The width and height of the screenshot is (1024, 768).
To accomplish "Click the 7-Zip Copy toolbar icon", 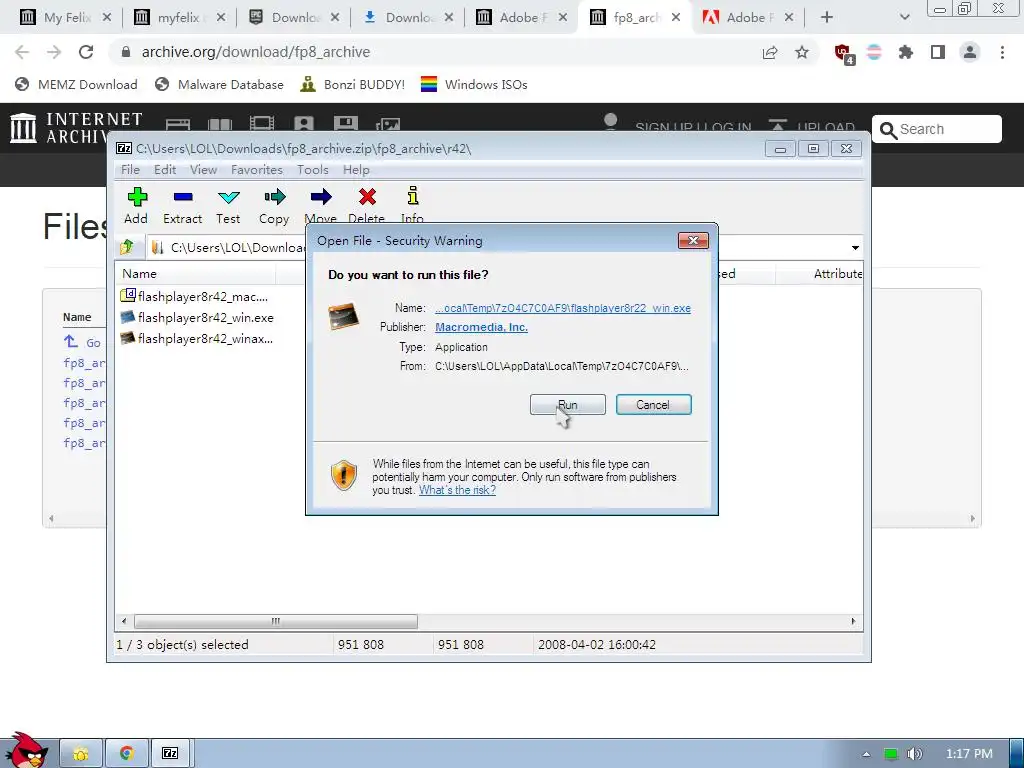I will (274, 206).
